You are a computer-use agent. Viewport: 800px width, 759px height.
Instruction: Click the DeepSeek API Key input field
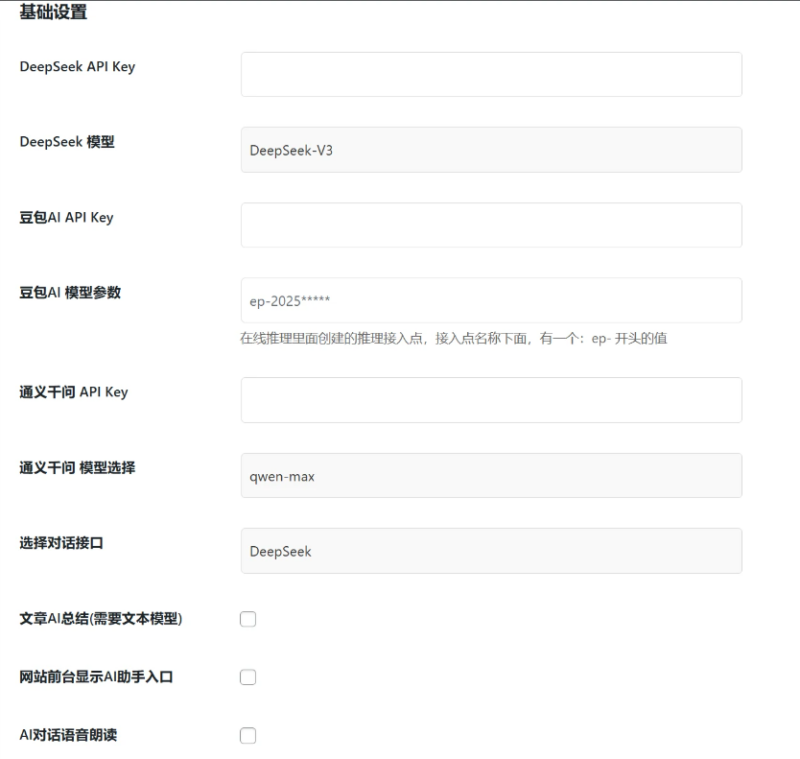click(x=490, y=73)
